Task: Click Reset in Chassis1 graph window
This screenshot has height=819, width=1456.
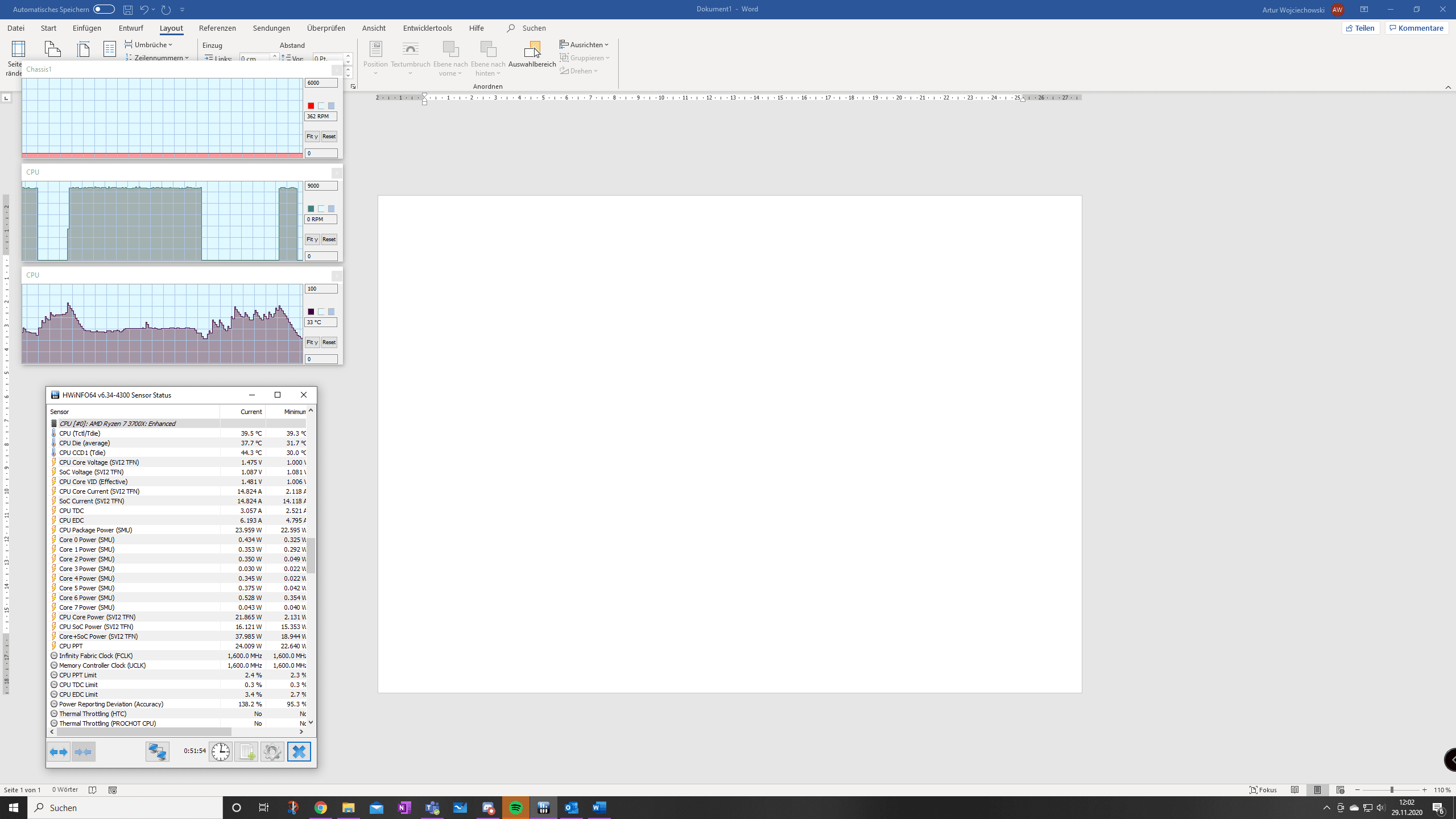Action: pos(329,136)
